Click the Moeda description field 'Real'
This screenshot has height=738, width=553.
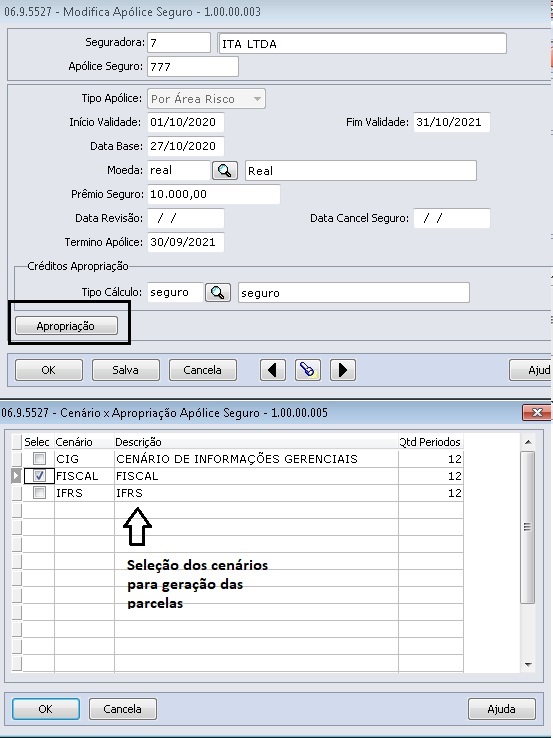tap(361, 170)
